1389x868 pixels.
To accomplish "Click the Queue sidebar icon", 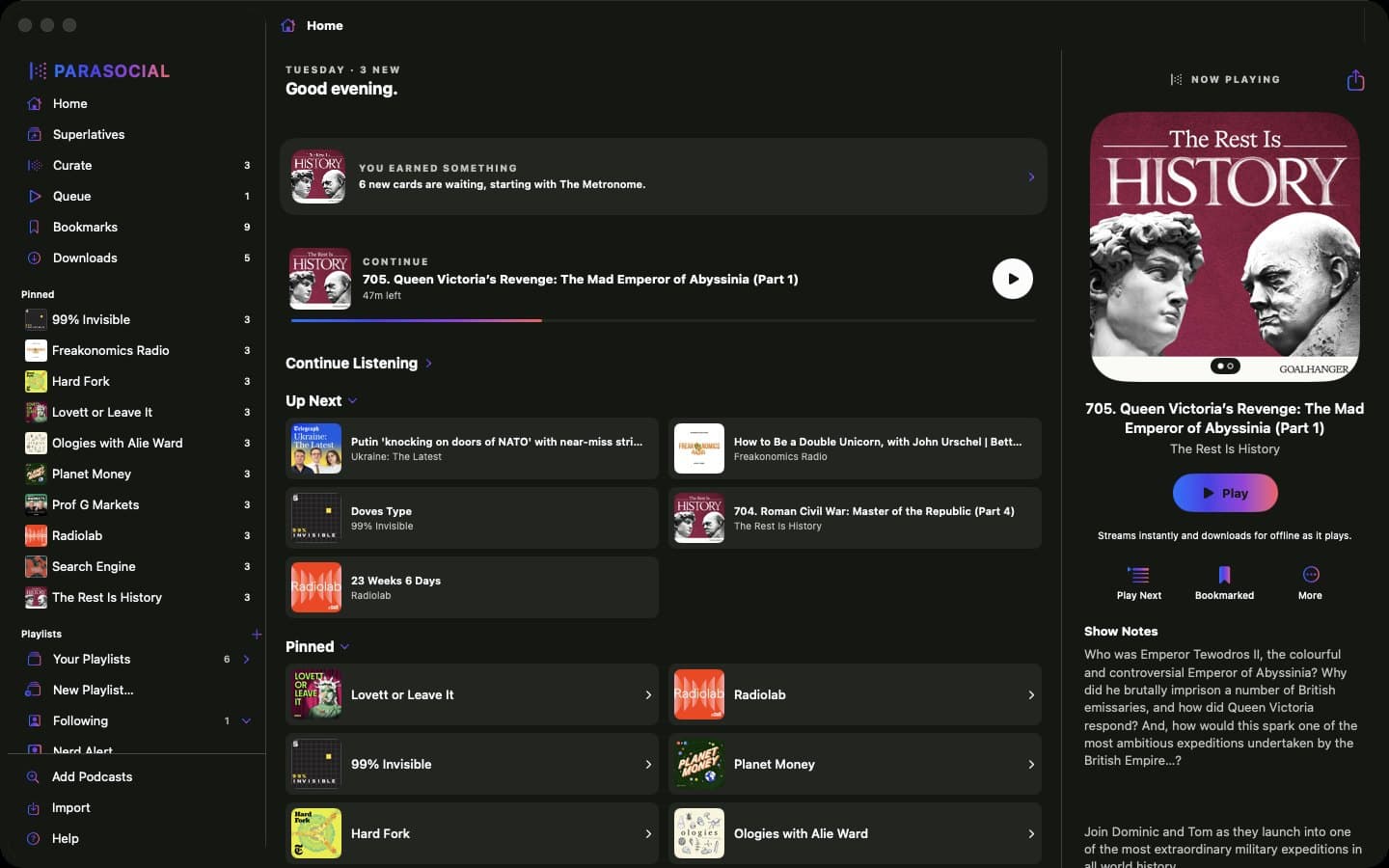I will (35, 196).
